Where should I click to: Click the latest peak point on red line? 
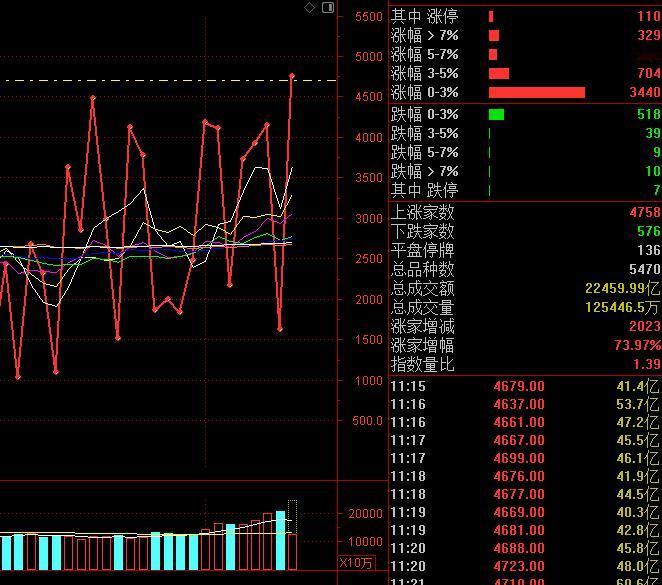pyautogui.click(x=292, y=76)
